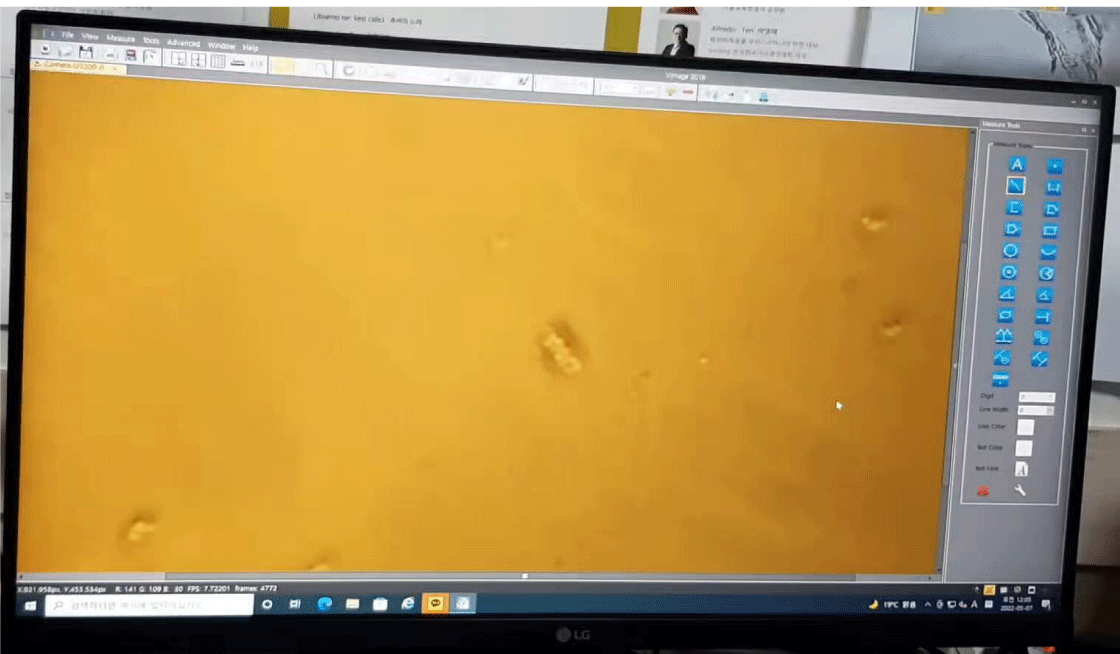Open Internet Explorer from the taskbar
This screenshot has height=654, width=1120.
coord(408,604)
